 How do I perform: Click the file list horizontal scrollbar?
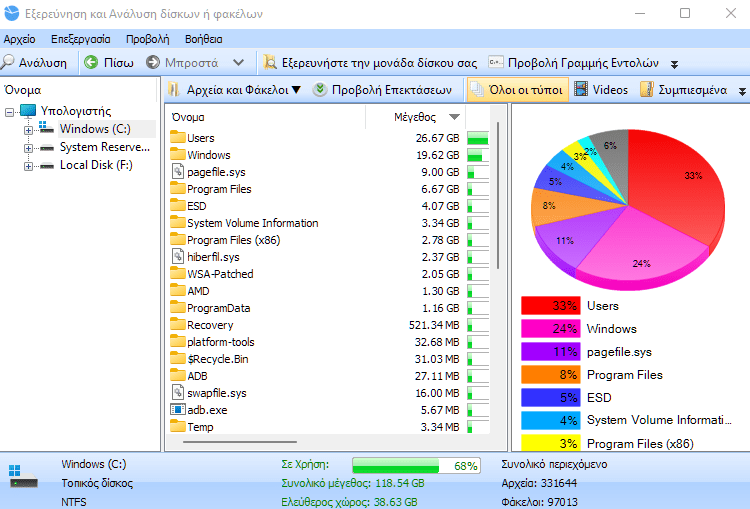tap(240, 442)
